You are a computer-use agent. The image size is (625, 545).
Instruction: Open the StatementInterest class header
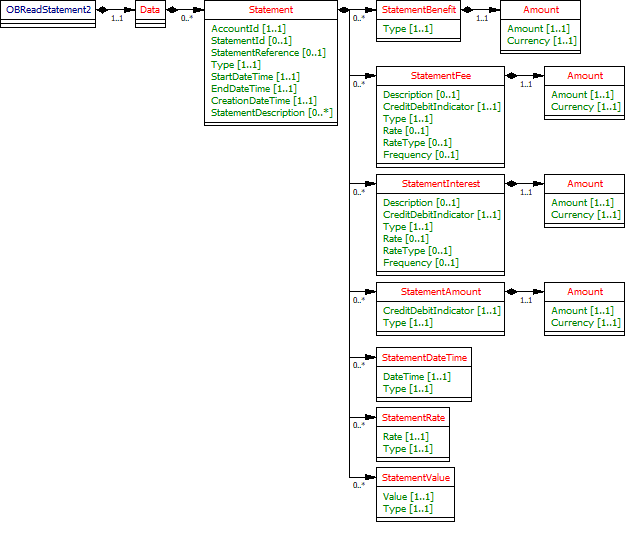click(440, 184)
